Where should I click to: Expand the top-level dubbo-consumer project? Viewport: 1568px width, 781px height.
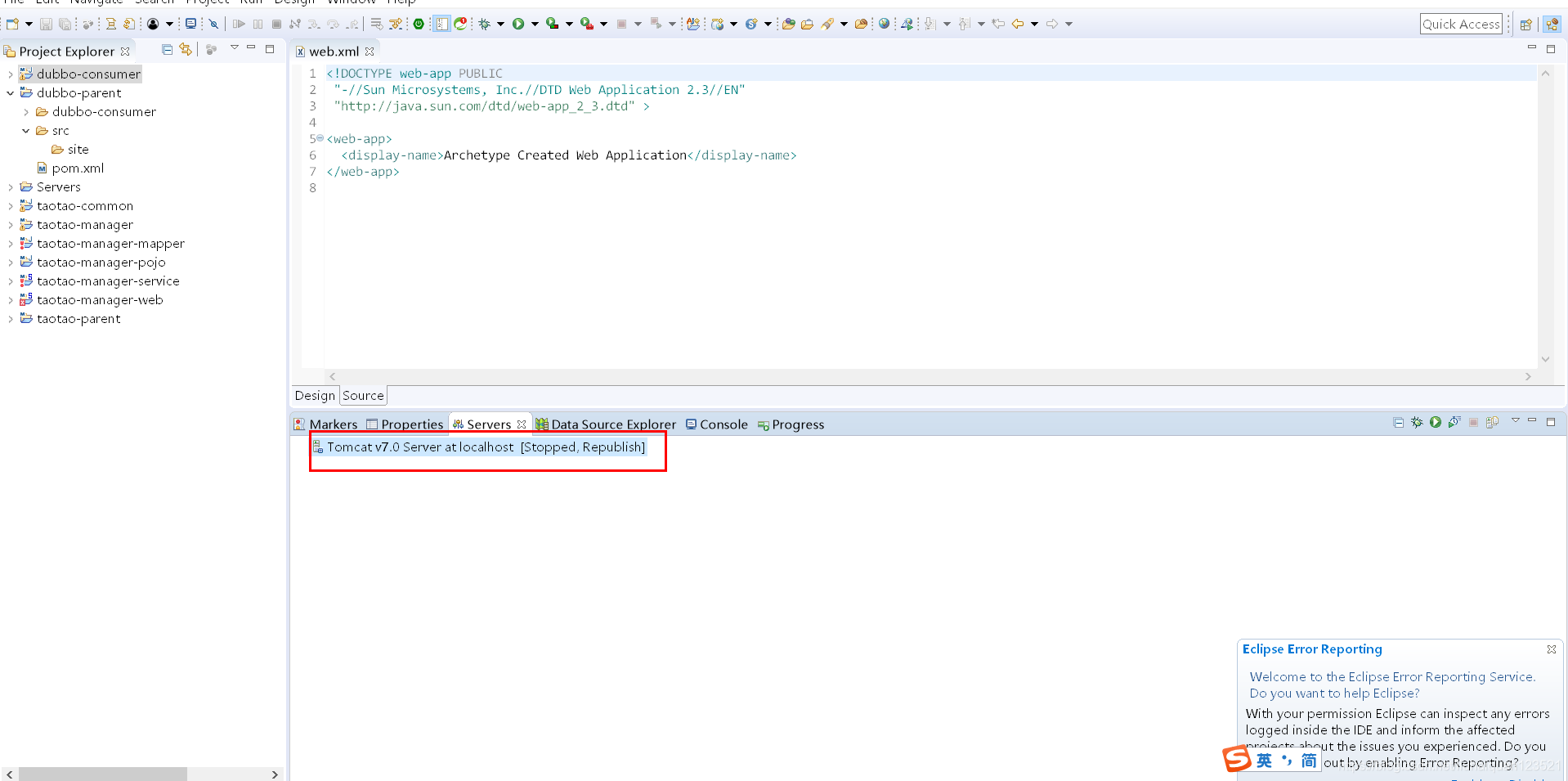point(10,74)
